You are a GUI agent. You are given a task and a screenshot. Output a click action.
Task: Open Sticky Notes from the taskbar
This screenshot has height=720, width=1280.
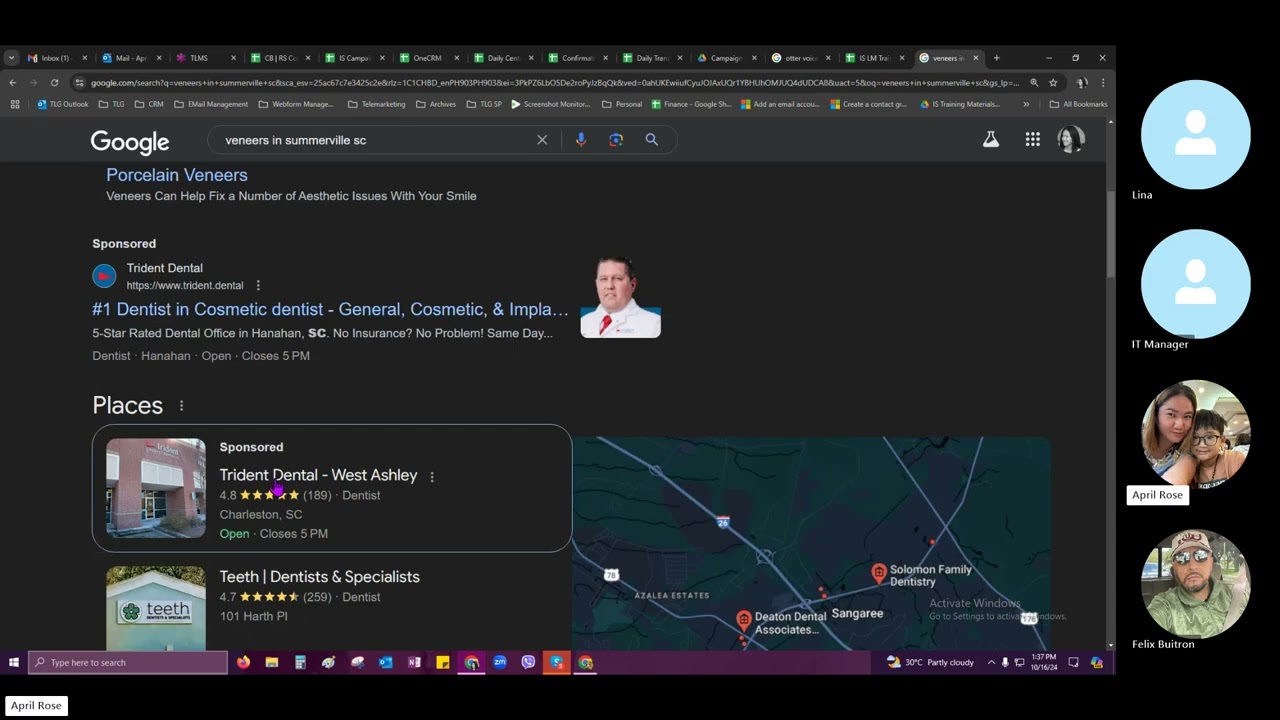[443, 662]
